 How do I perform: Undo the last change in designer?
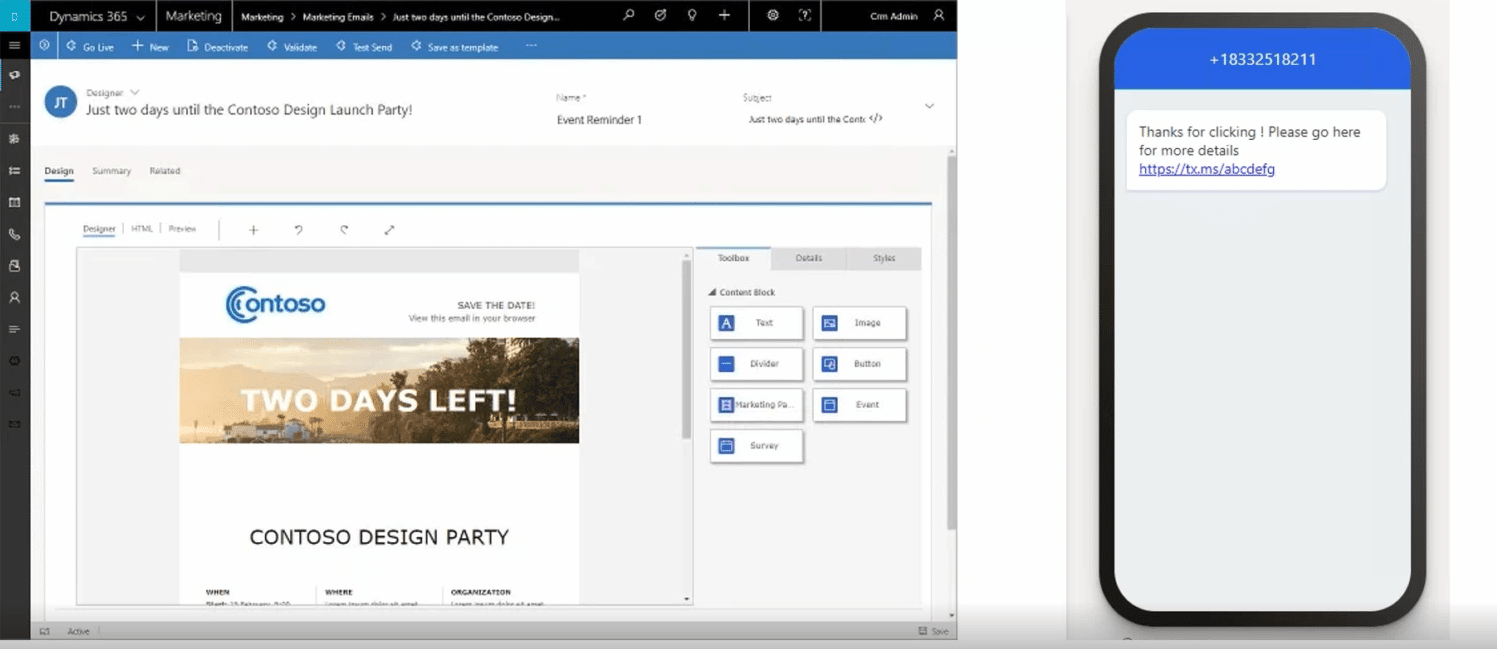click(x=298, y=230)
